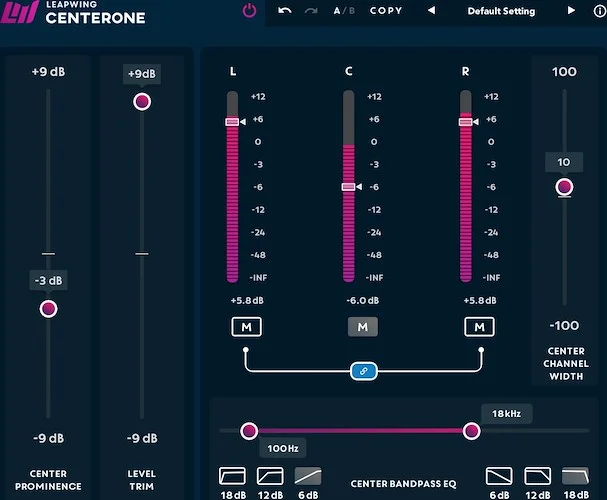Mute the right channel

click(480, 327)
